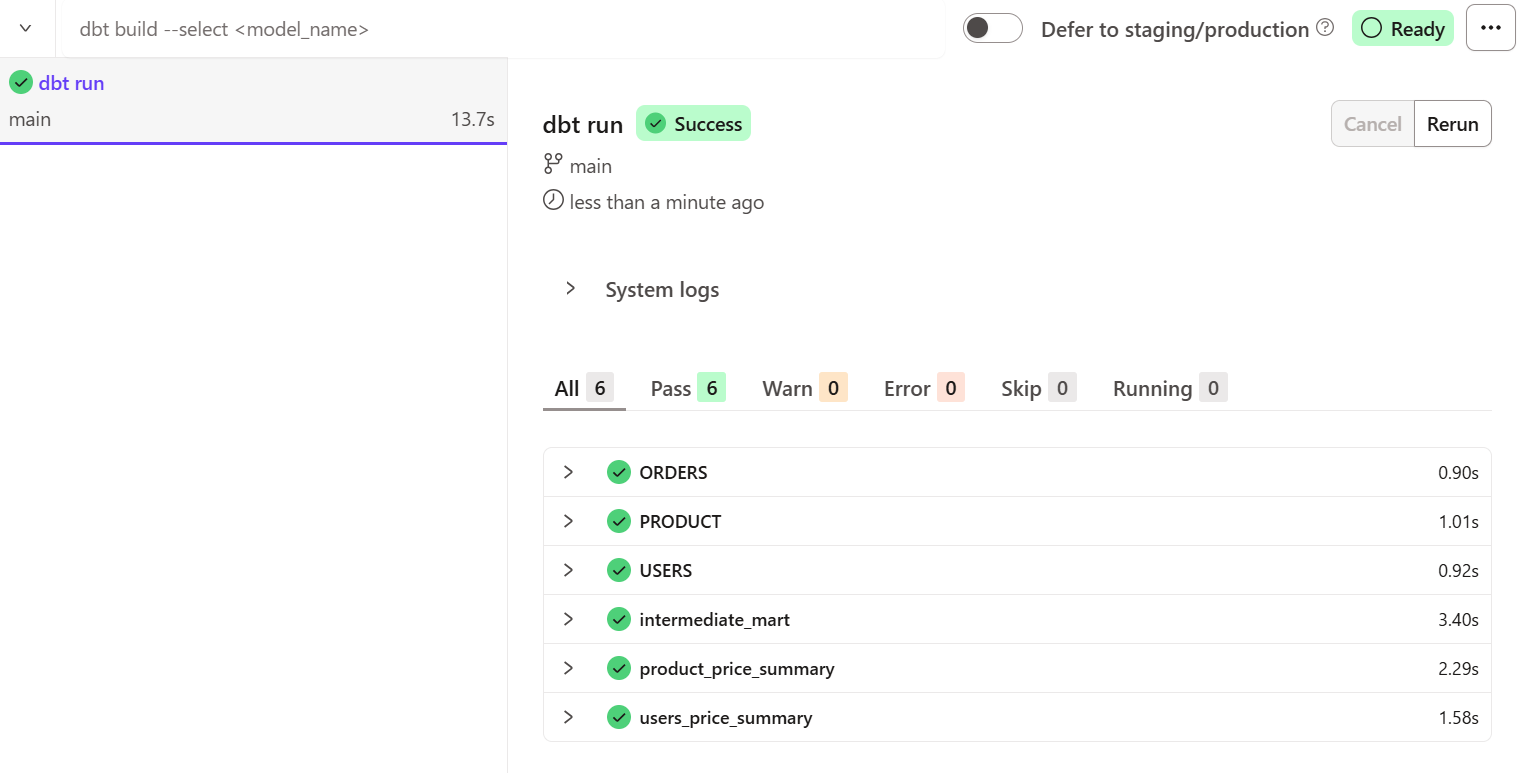Screen dimensions: 1523x773
Task: Click the ORDERS model name
Action: 673,472
